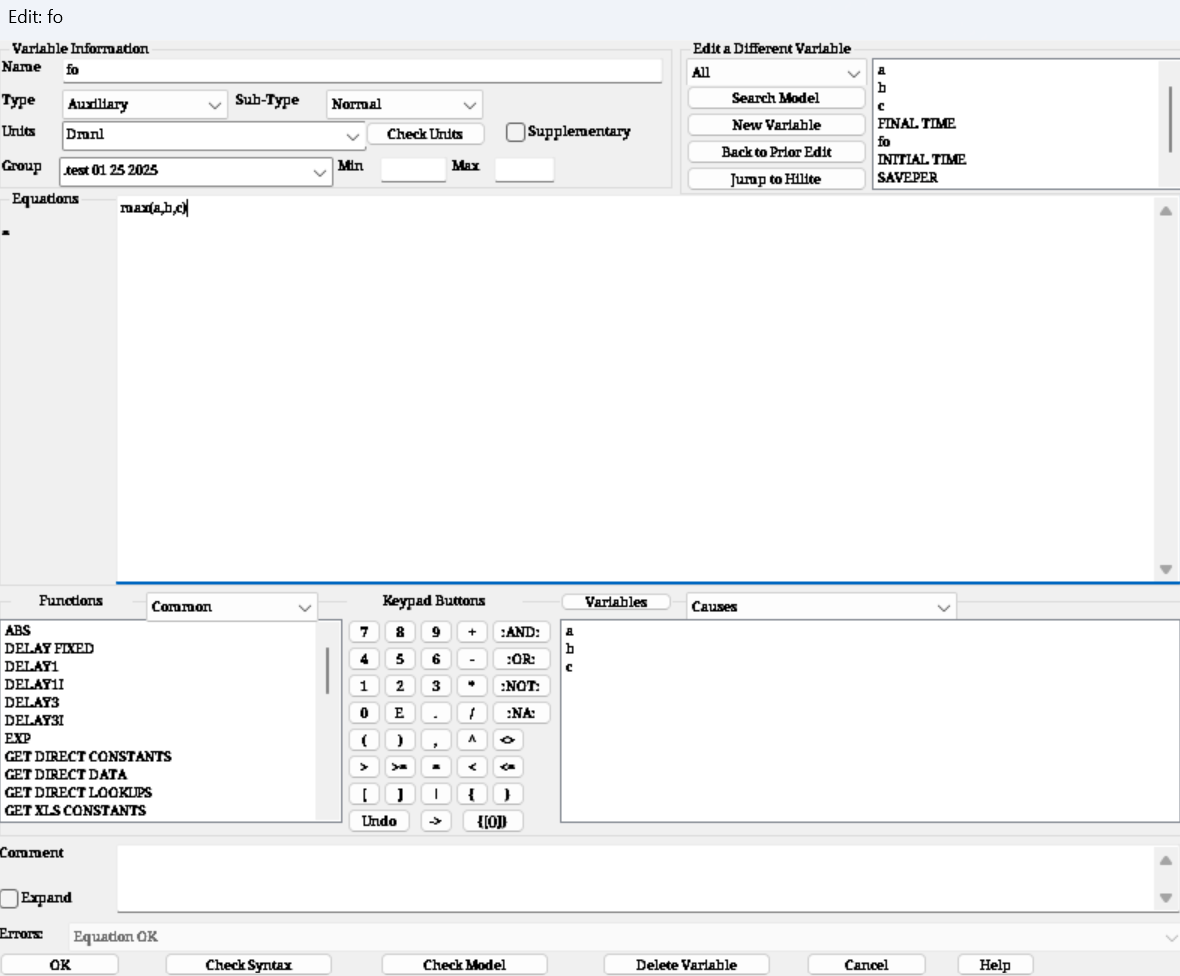Open the Units dropdown showing Dmnl
The image size is (1180, 976).
(213, 135)
